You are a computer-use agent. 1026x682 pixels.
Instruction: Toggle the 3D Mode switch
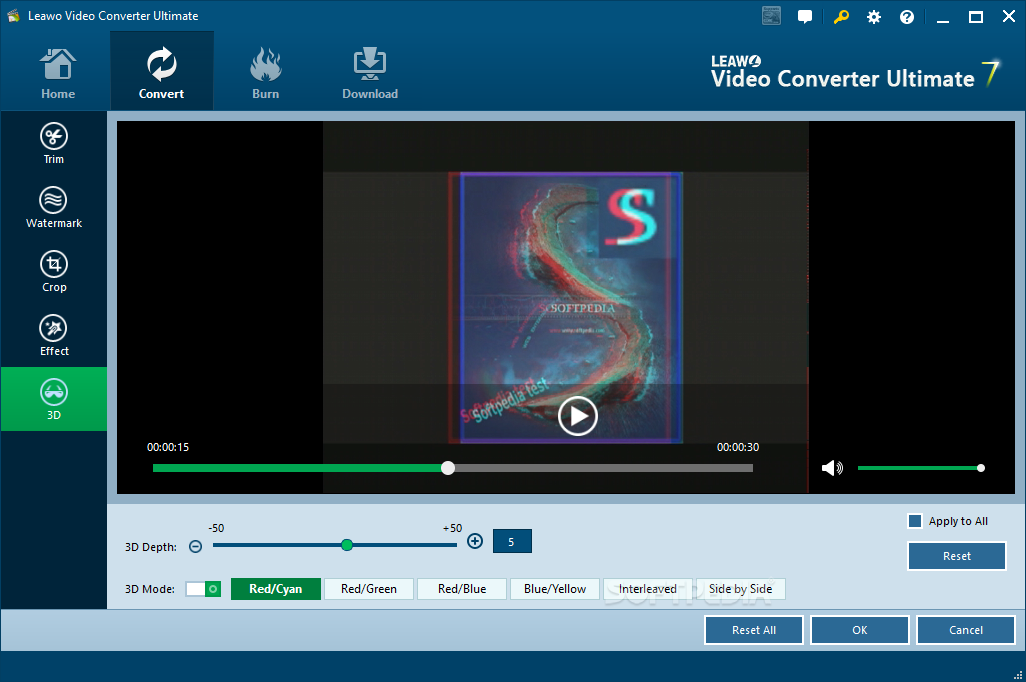point(203,589)
